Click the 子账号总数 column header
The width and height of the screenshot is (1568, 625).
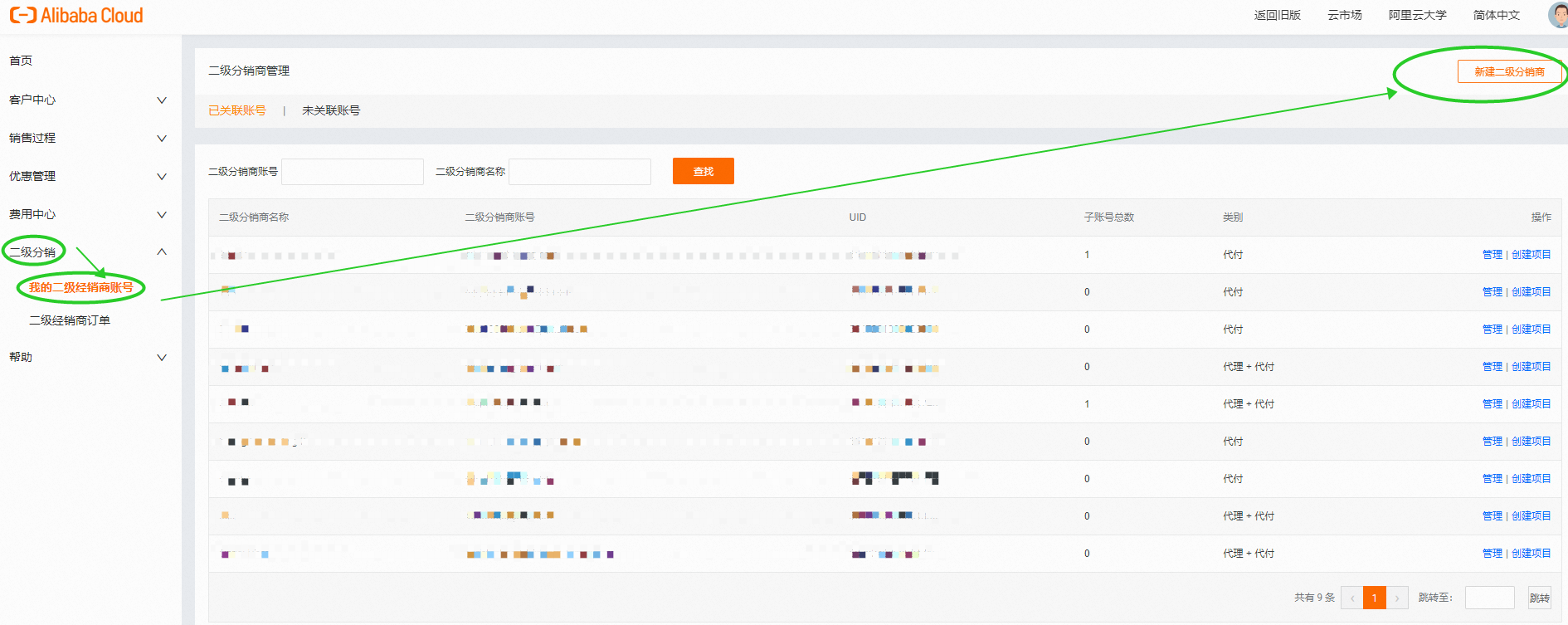pyautogui.click(x=1109, y=217)
